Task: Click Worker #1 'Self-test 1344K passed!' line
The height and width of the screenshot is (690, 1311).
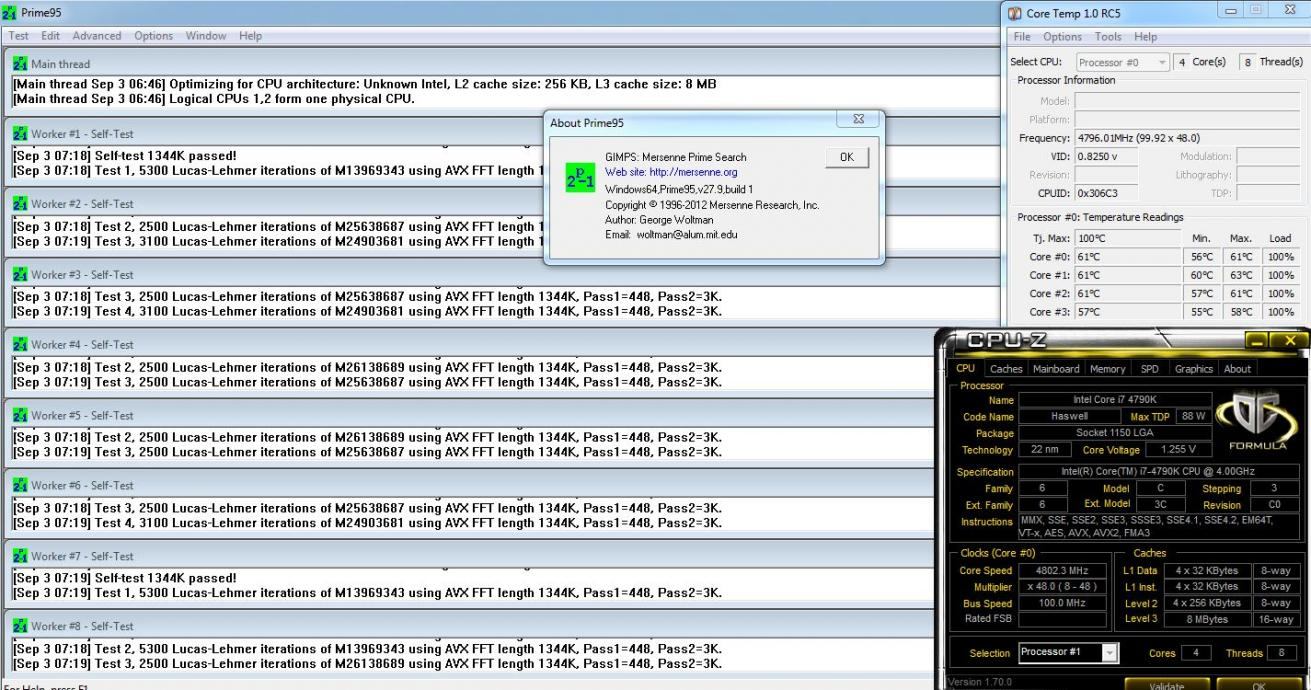Action: (x=125, y=155)
